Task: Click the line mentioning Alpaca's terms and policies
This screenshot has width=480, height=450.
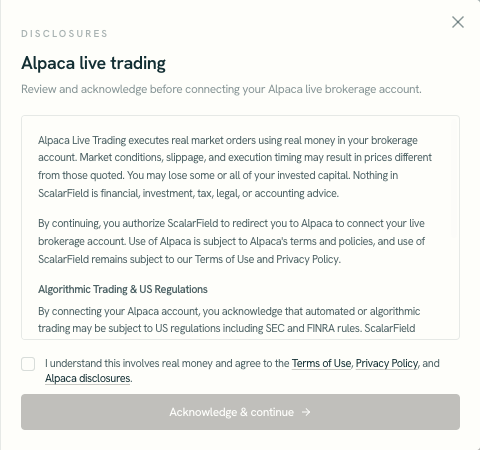Action: pyautogui.click(x=231, y=241)
